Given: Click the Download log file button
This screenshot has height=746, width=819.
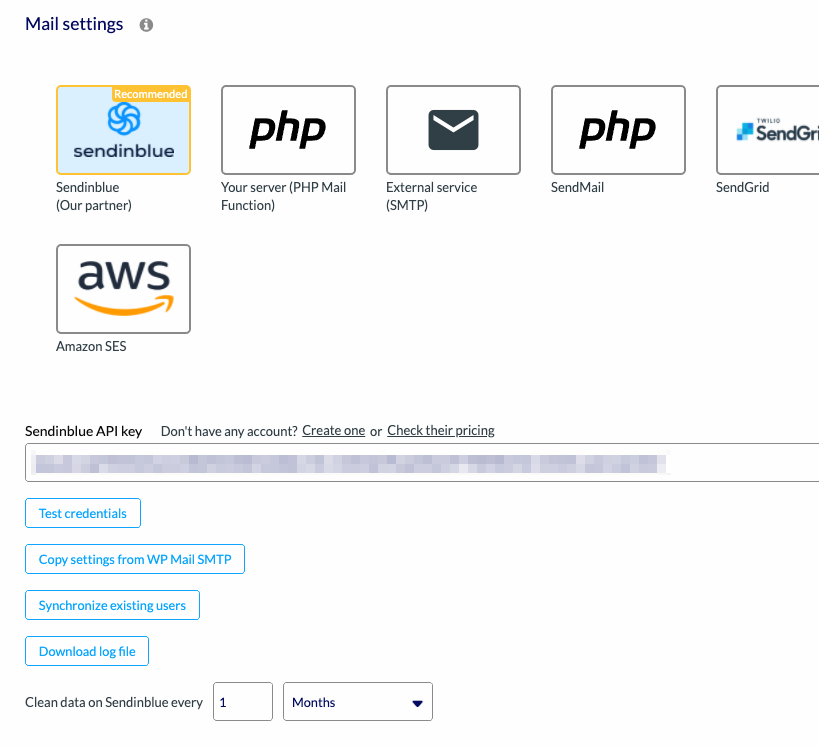Looking at the screenshot, I should point(87,651).
